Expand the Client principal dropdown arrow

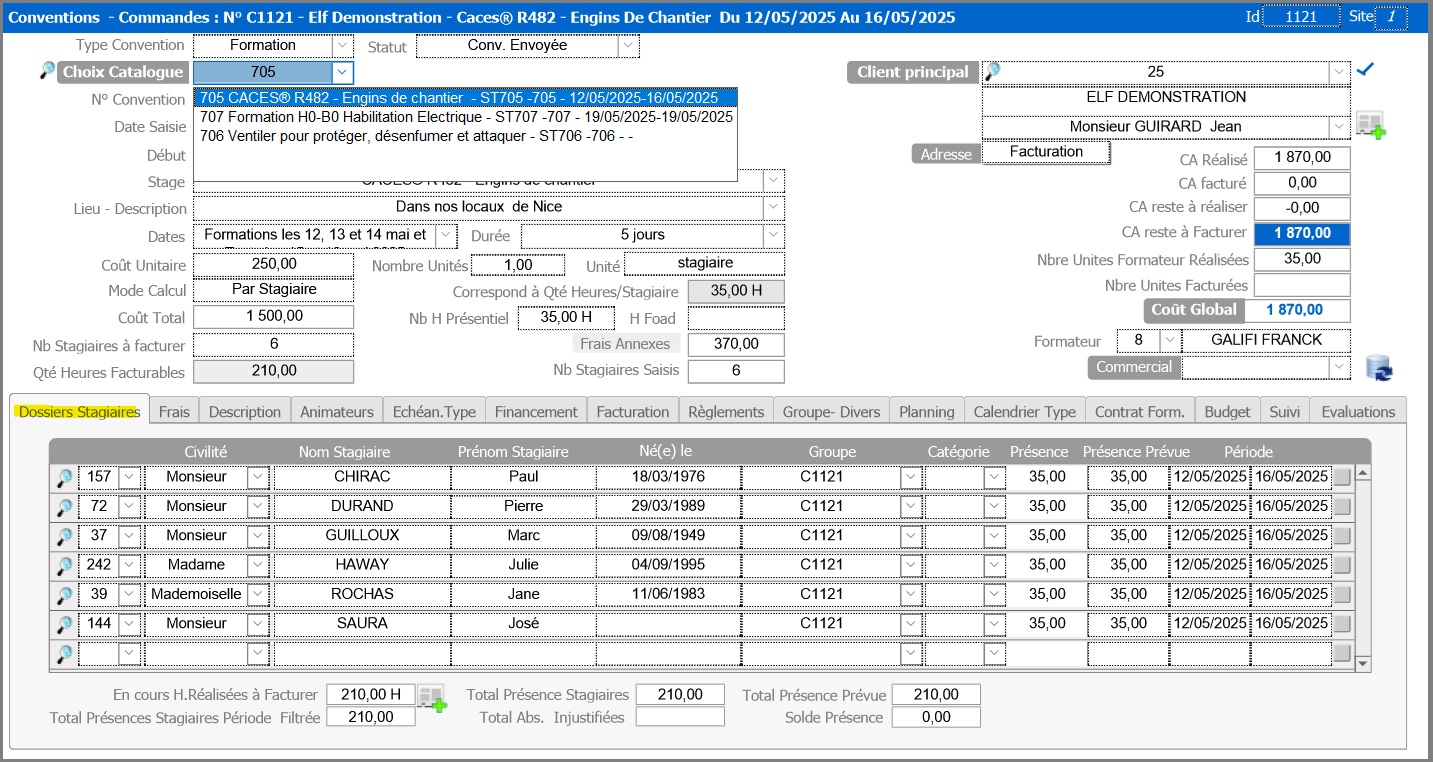point(1339,71)
